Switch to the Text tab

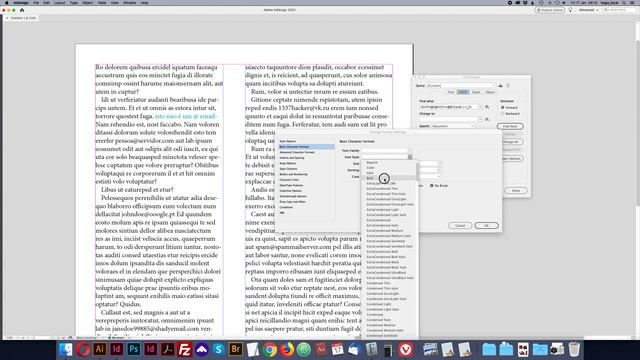(x=451, y=92)
